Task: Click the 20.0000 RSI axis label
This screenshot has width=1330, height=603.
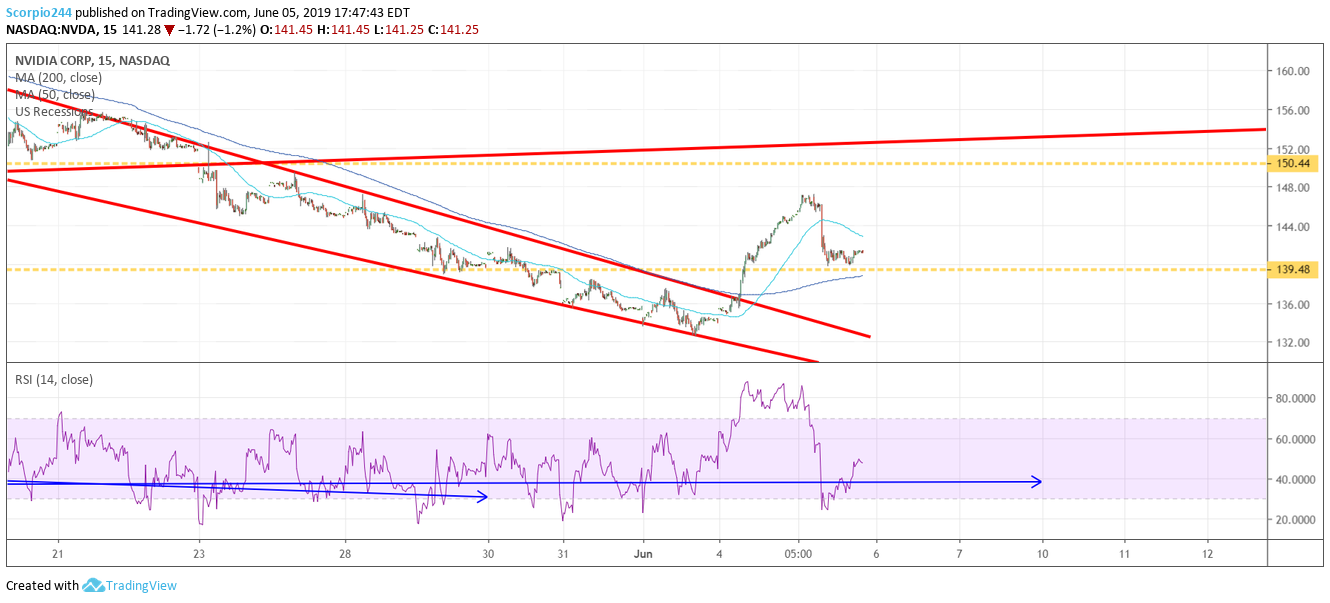Action: (1298, 520)
